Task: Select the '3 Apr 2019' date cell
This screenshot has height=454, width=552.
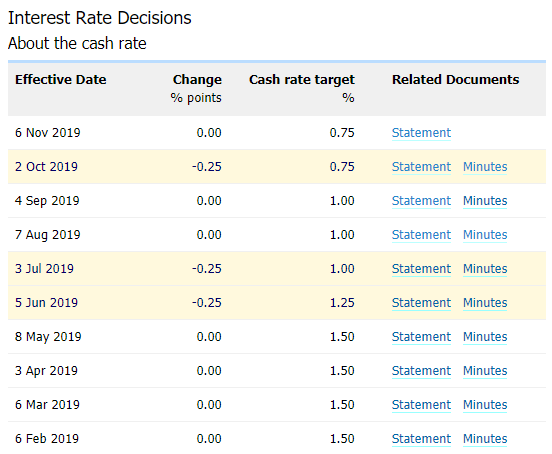Action: 46,371
